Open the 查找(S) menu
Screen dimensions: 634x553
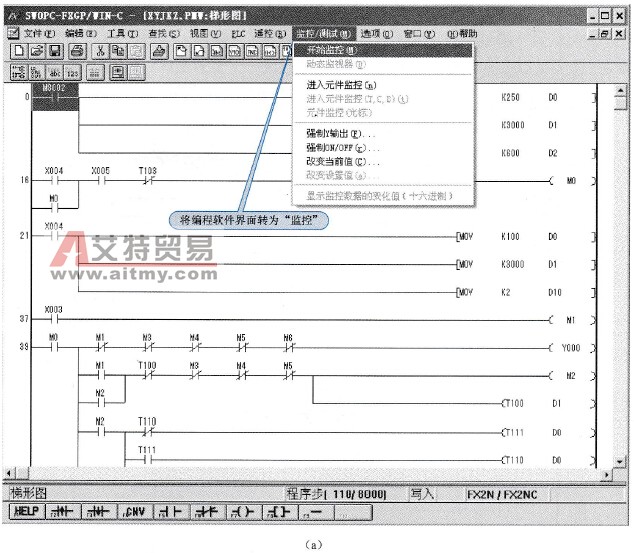tap(164, 34)
